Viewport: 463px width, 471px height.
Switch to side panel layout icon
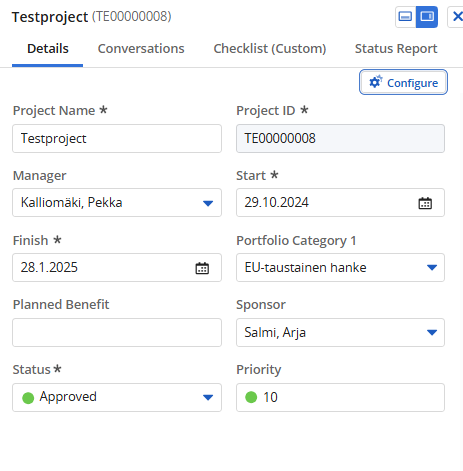click(427, 17)
